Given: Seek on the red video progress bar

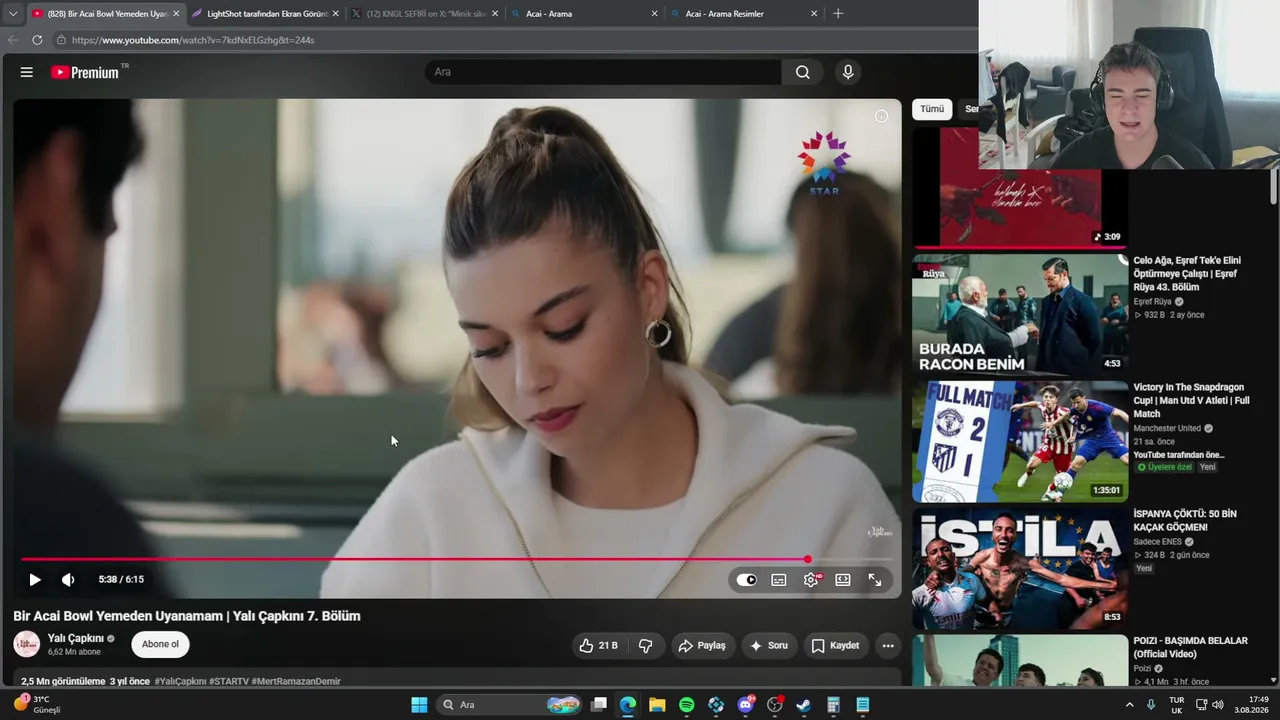Looking at the screenshot, I should [x=457, y=559].
